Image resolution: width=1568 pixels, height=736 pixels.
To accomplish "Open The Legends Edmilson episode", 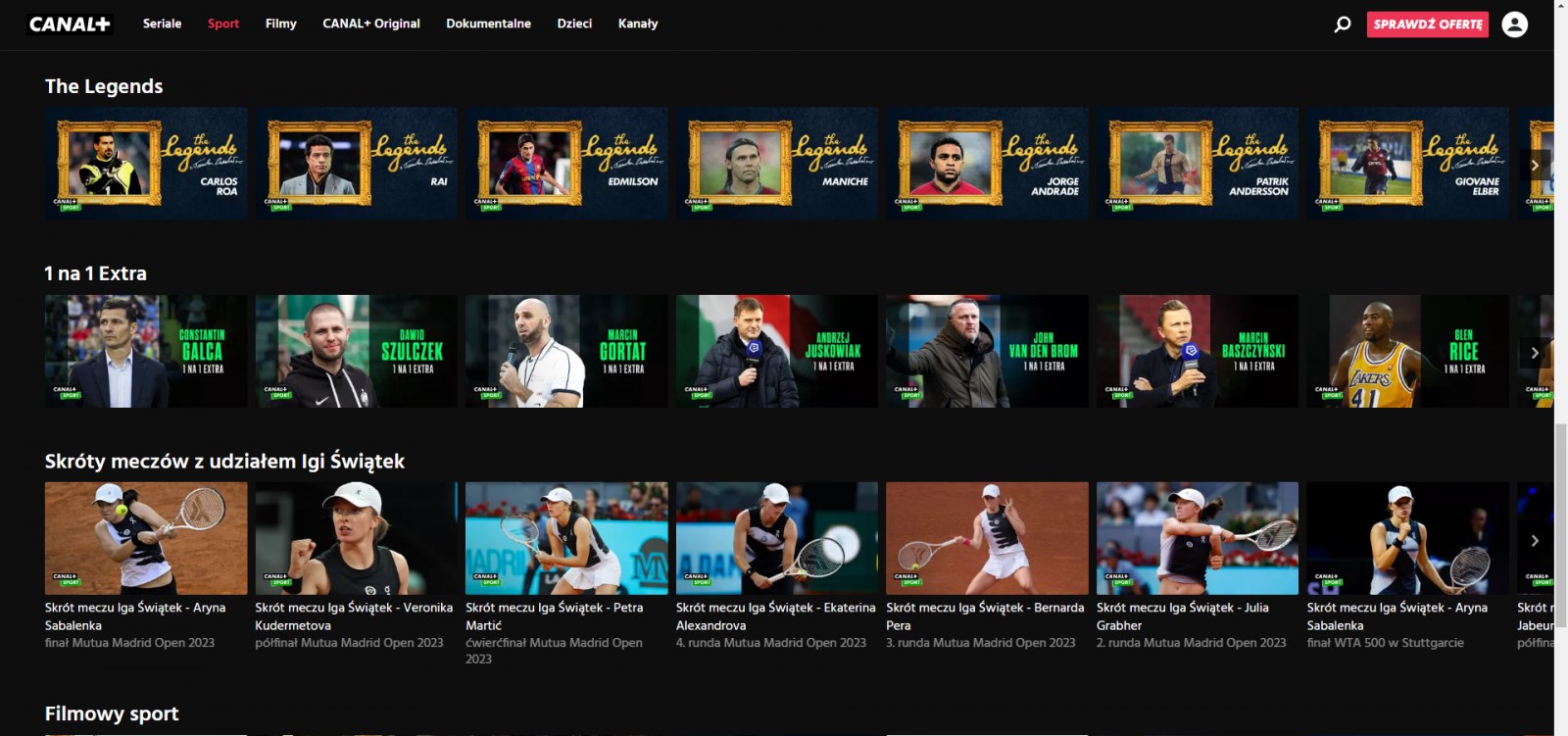I will pos(566,164).
